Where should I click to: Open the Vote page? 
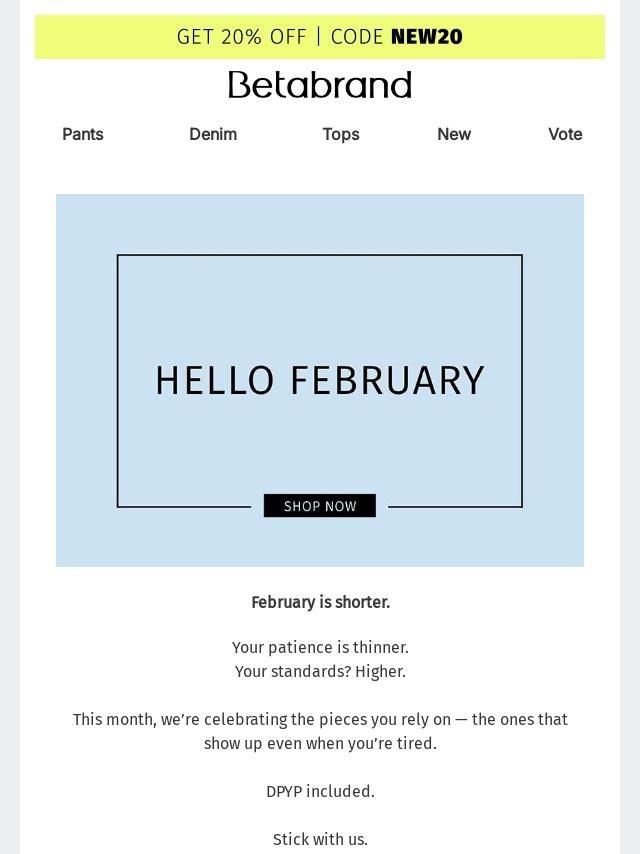(x=565, y=134)
